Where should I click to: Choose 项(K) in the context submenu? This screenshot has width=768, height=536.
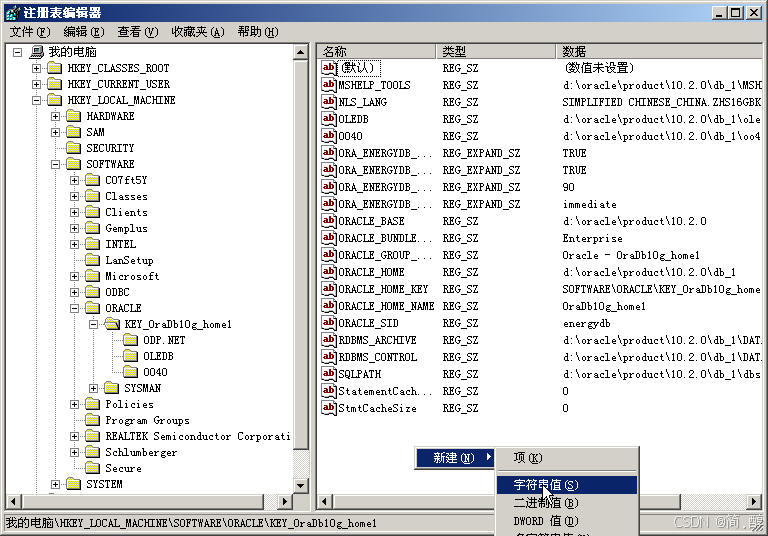[567, 458]
